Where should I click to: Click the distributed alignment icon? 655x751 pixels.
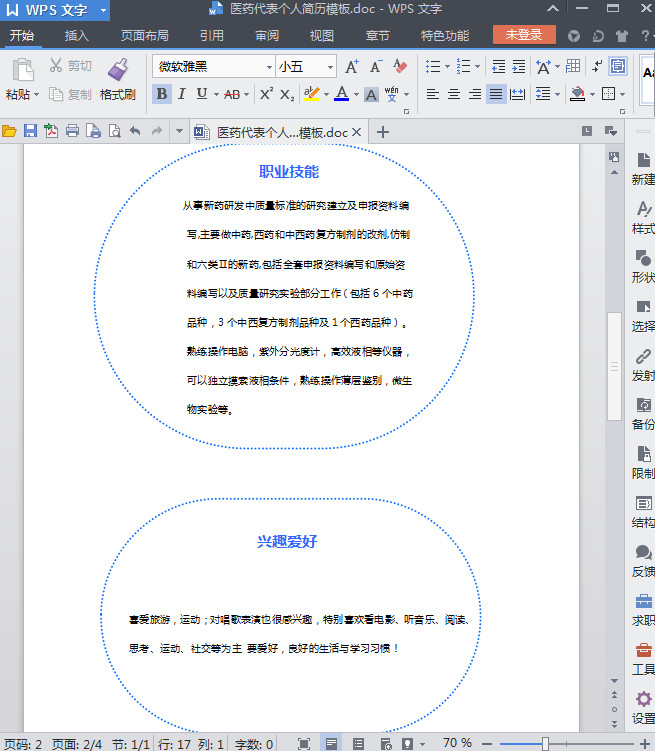(x=518, y=94)
